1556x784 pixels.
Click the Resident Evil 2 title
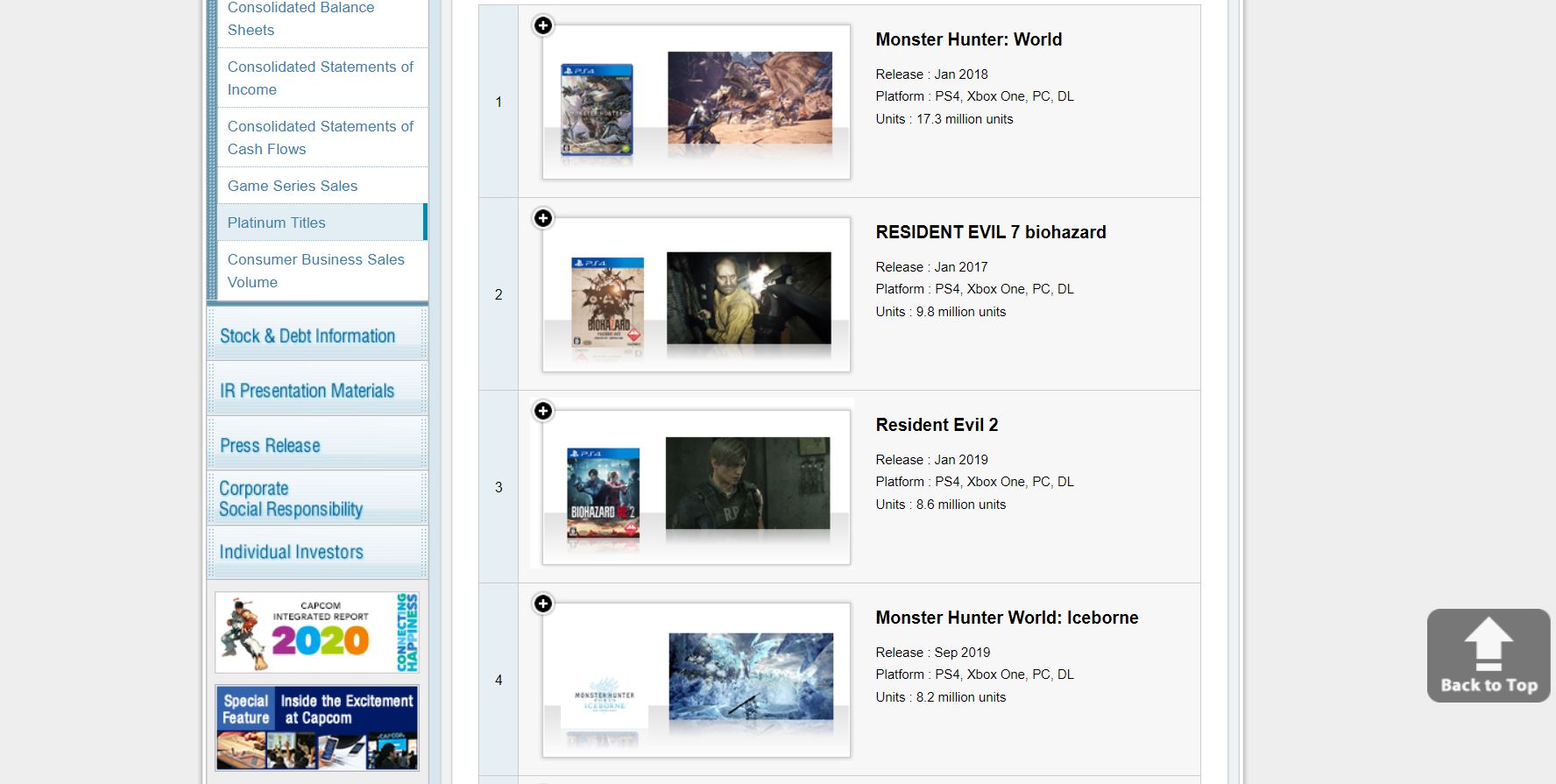click(x=937, y=425)
